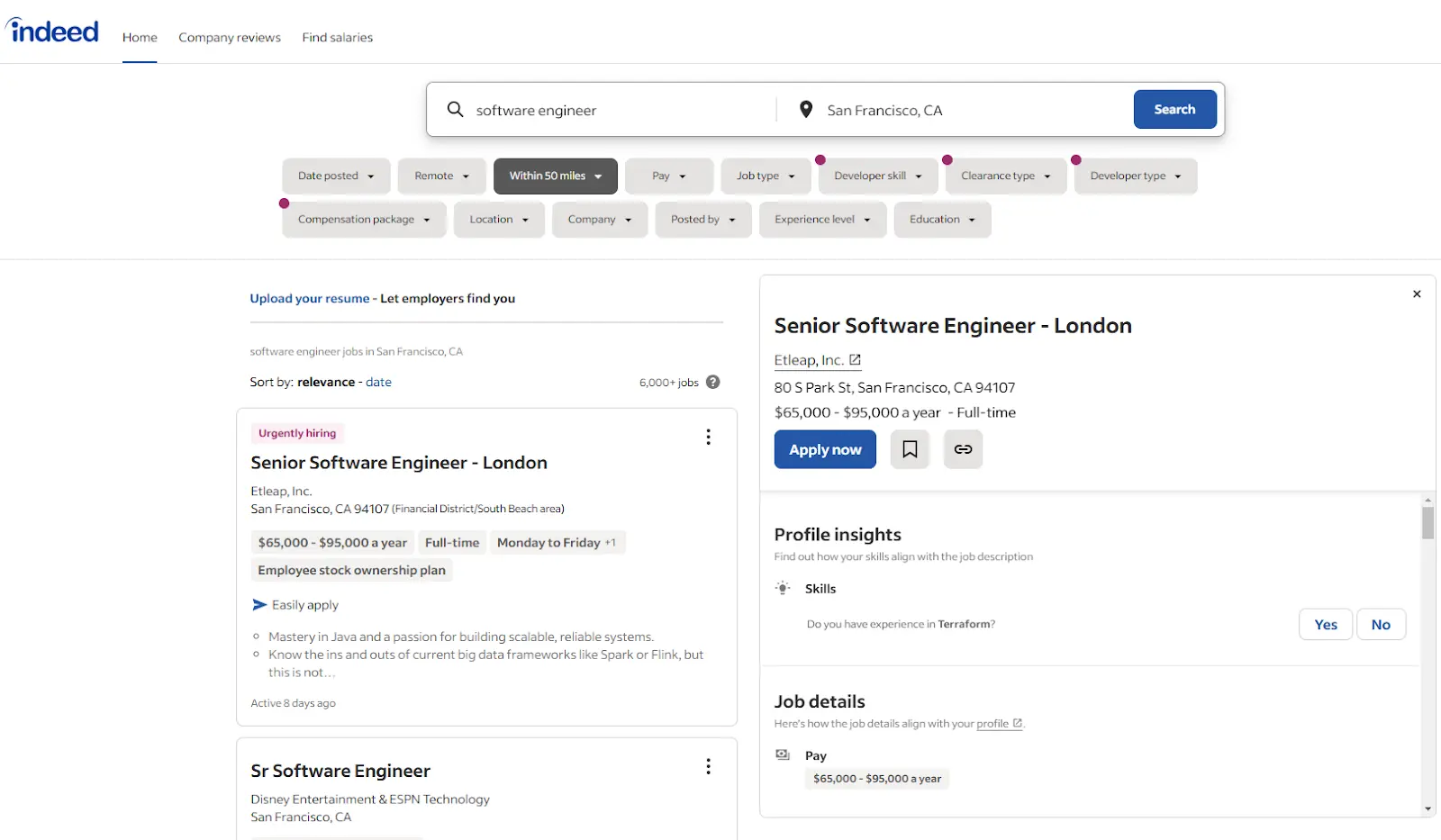Click the location pin icon
This screenshot has height=840, width=1441.
coord(806,109)
